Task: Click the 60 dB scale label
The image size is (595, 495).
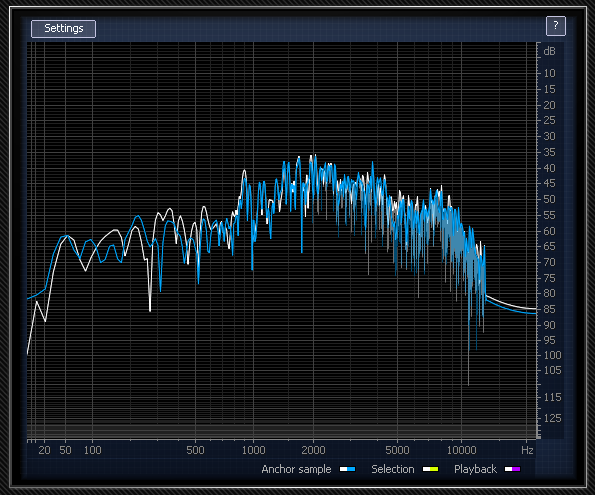Action: pyautogui.click(x=549, y=231)
